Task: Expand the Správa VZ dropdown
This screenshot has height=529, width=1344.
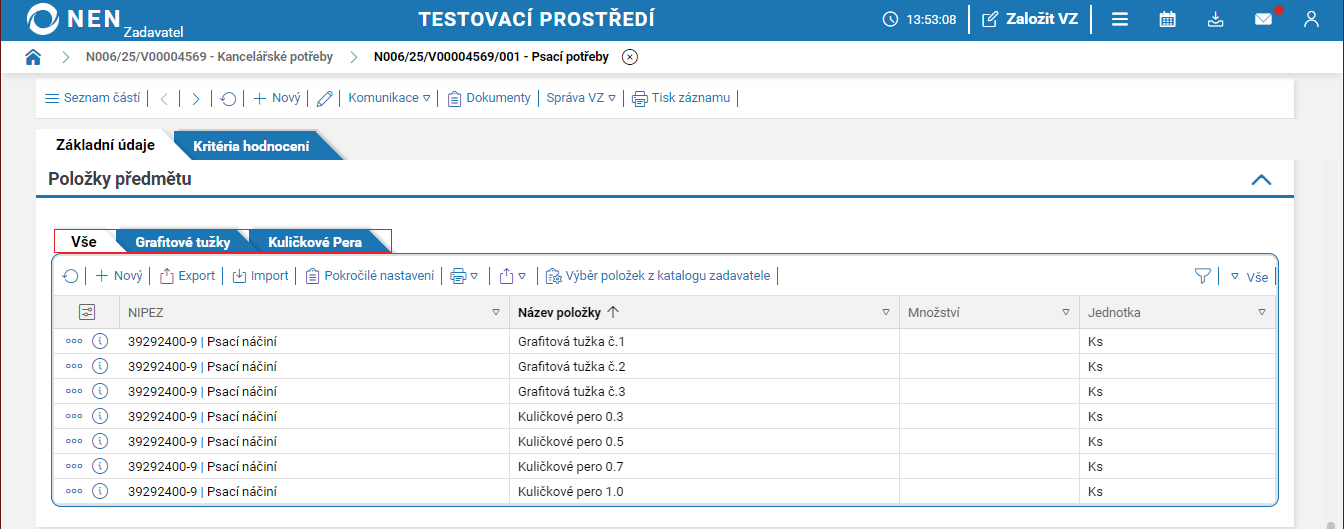Action: [581, 98]
